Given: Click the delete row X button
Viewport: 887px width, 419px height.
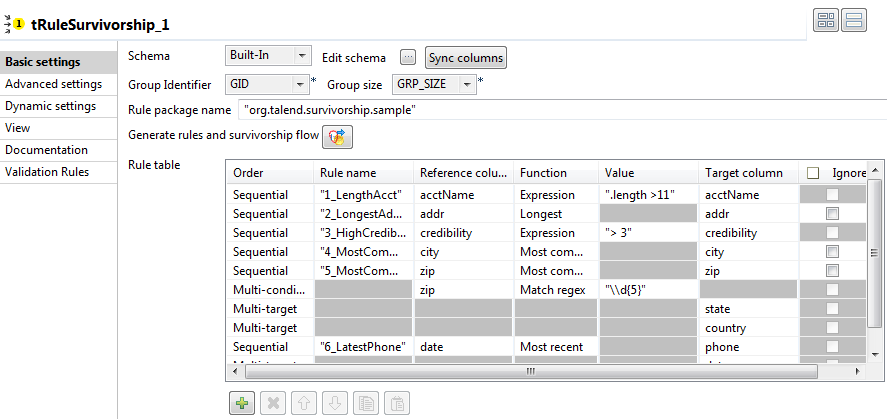Looking at the screenshot, I should point(271,403).
